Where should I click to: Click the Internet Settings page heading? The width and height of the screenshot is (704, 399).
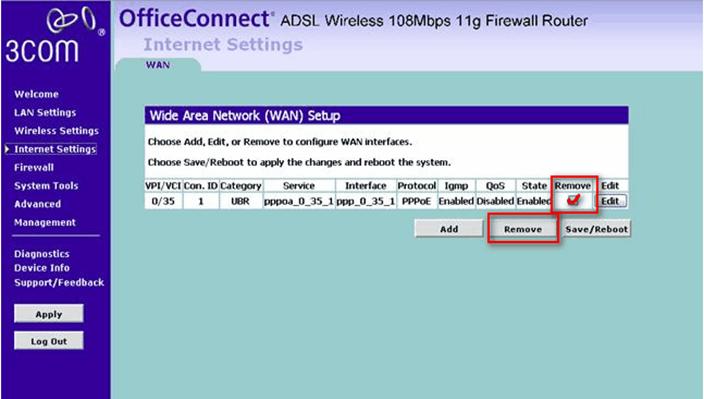tap(223, 44)
